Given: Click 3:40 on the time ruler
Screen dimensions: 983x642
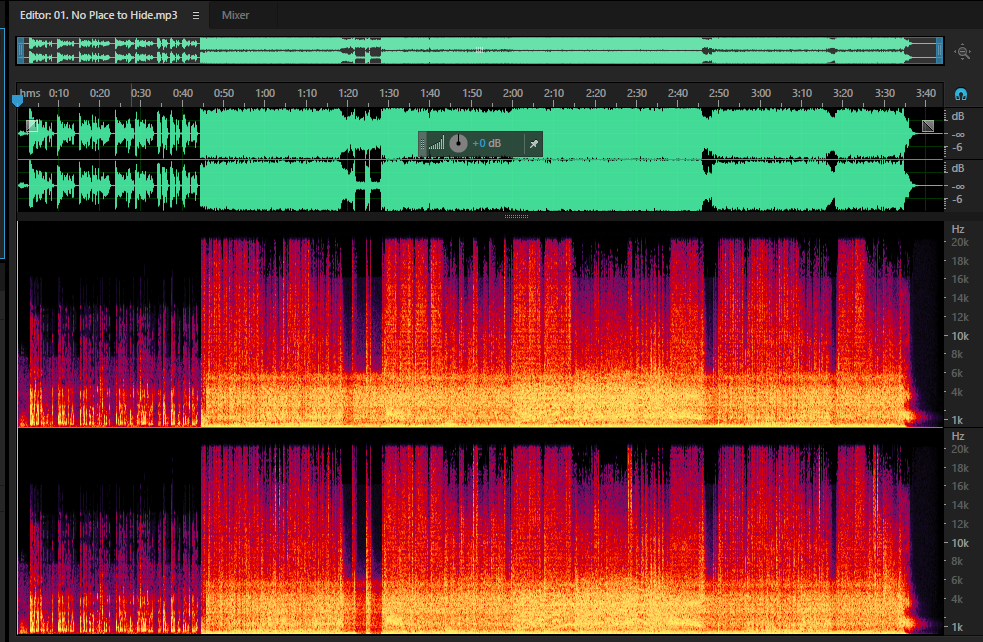Looking at the screenshot, I should click(x=925, y=93).
